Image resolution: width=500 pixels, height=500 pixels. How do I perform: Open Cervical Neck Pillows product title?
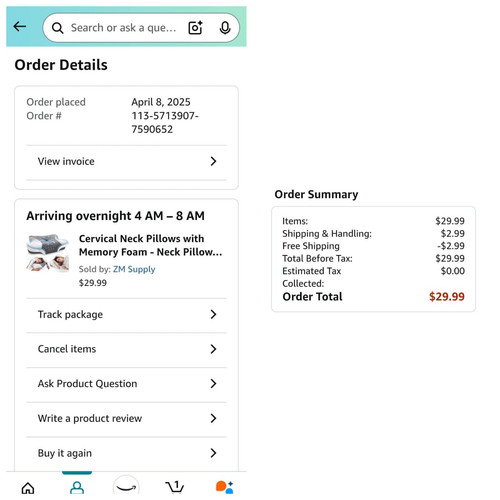pyautogui.click(x=150, y=245)
